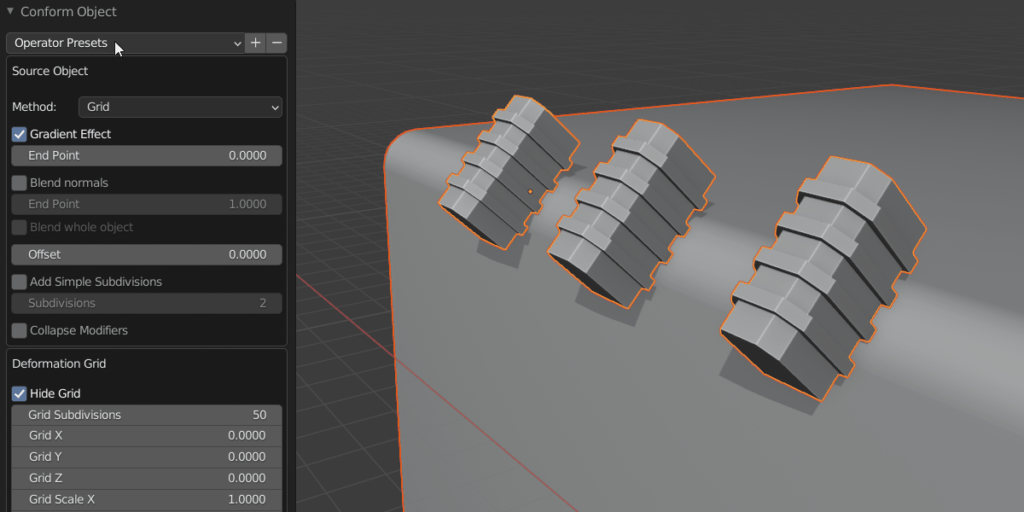The width and height of the screenshot is (1024, 512).
Task: Select the leftmost small bolt object
Action: (x=505, y=173)
